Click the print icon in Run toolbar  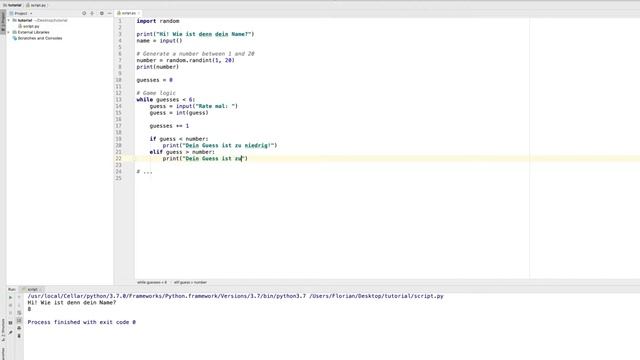pos(19,328)
